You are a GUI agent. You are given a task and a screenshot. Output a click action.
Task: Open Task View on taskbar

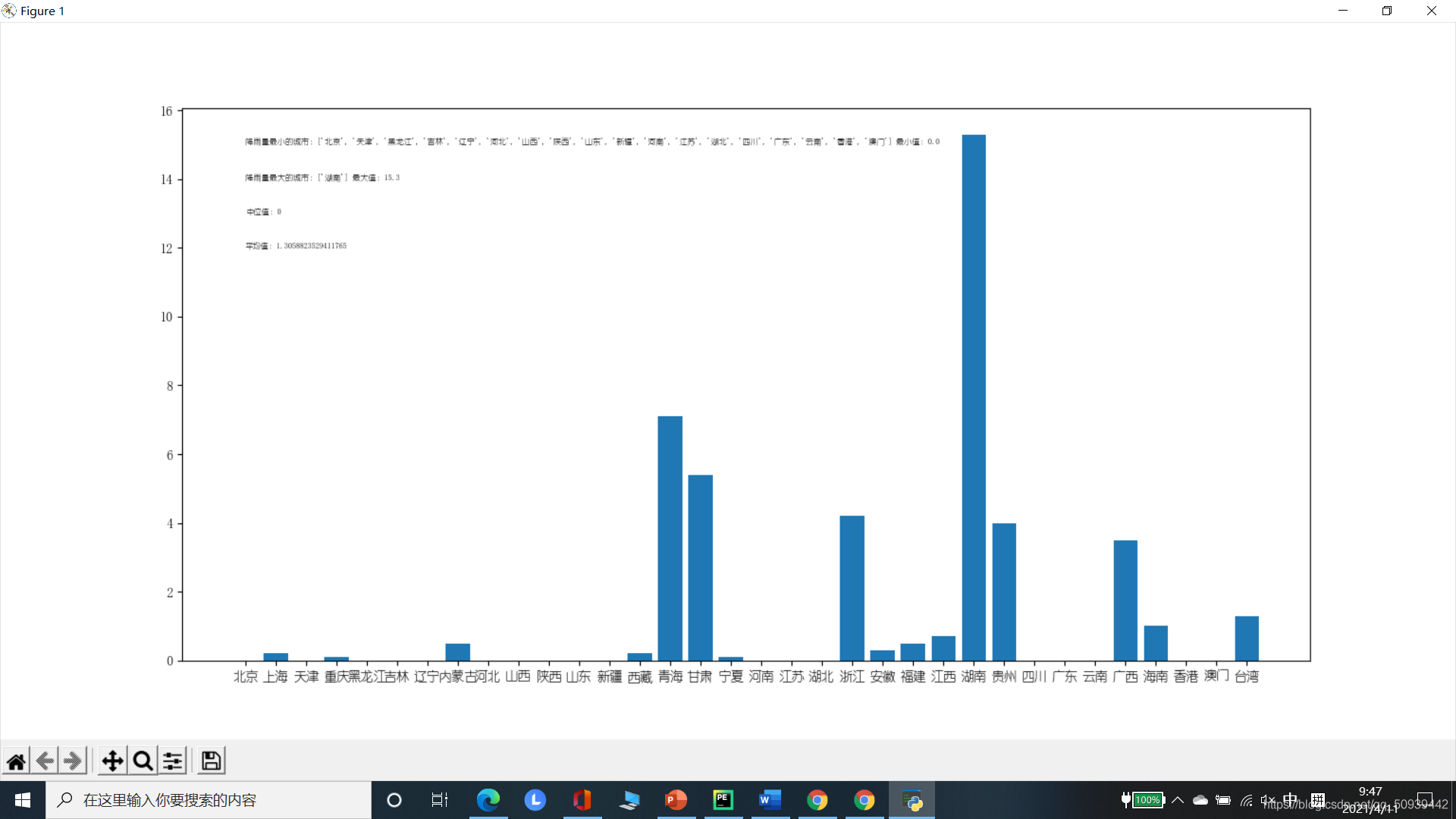[x=440, y=800]
